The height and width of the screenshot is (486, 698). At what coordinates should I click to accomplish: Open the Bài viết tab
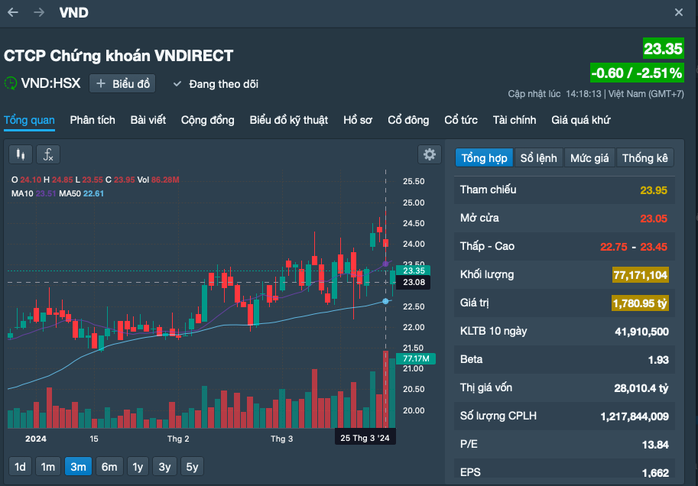pyautogui.click(x=148, y=120)
